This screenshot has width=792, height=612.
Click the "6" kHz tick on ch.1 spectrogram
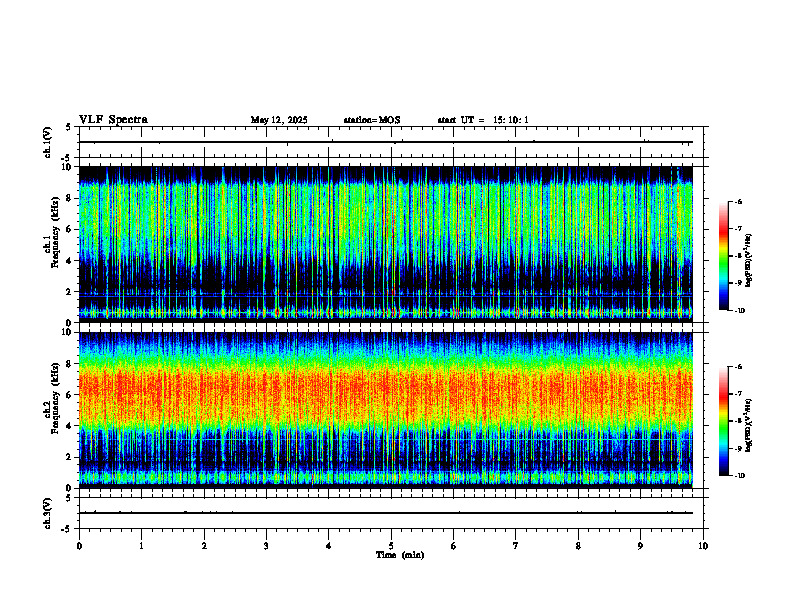[70, 229]
